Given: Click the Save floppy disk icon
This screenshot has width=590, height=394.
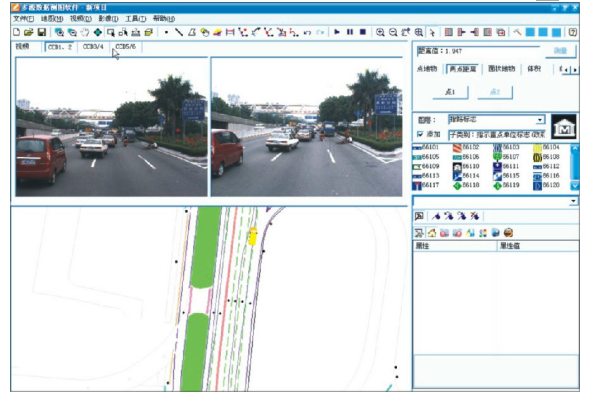Looking at the screenshot, I should (42, 32).
